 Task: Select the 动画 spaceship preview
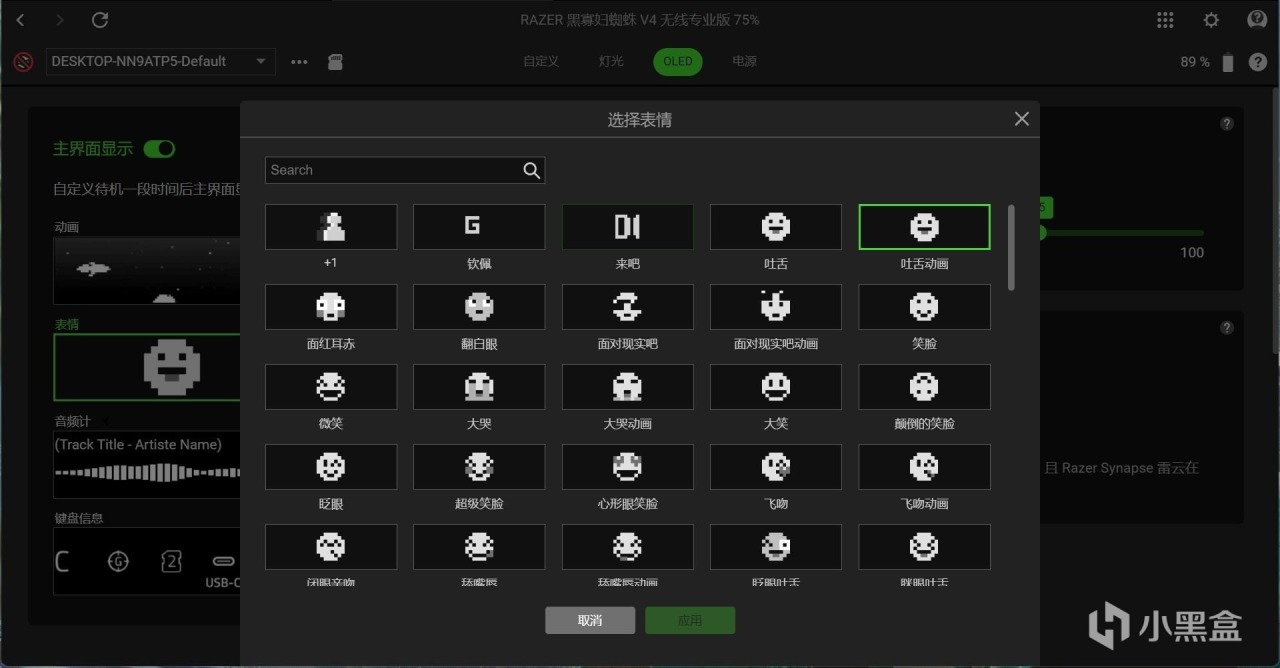click(147, 270)
